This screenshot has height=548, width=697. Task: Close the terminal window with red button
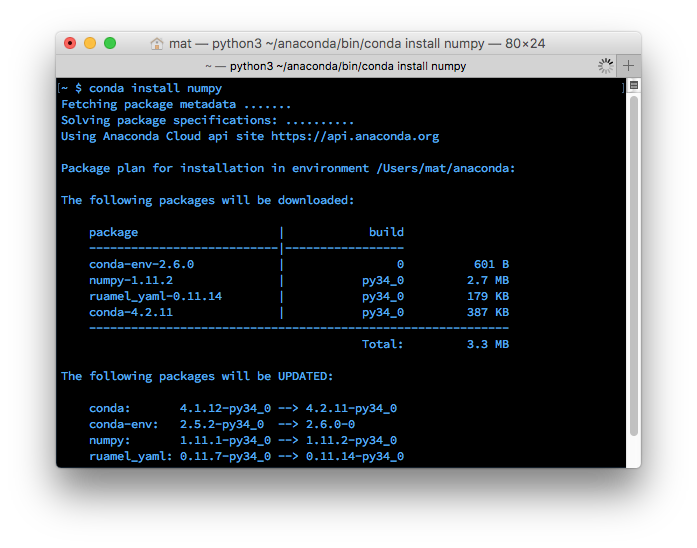(70, 43)
